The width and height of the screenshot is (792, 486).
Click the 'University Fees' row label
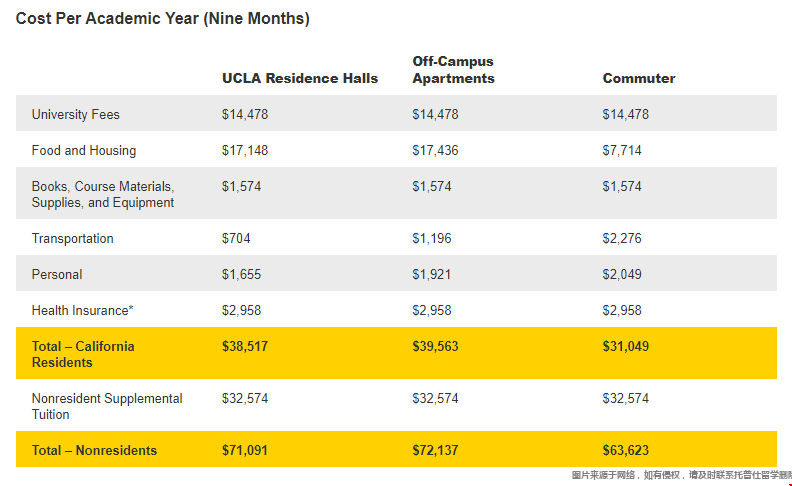[x=76, y=115]
